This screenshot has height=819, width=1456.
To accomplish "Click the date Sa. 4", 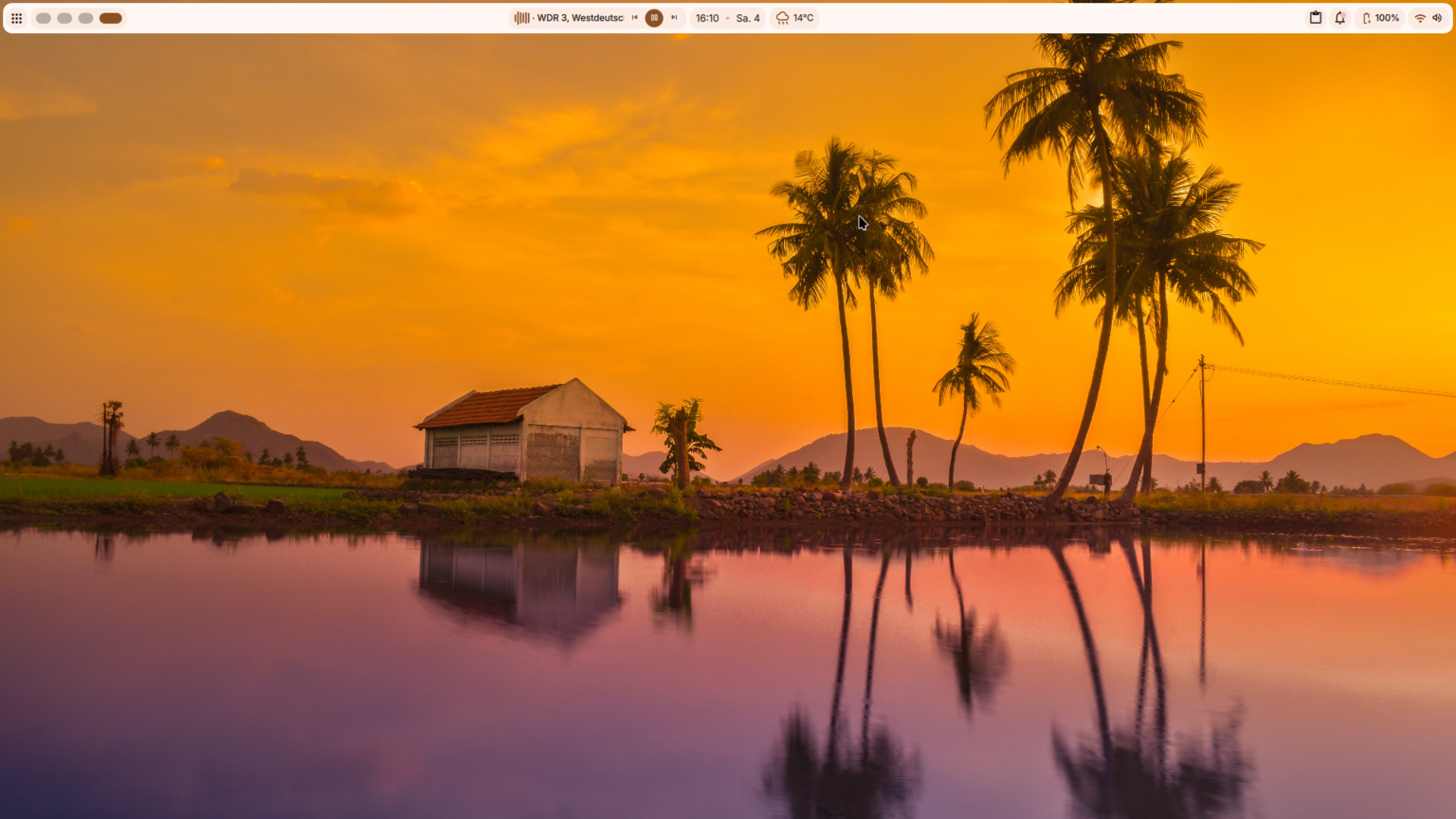I will pos(748,18).
